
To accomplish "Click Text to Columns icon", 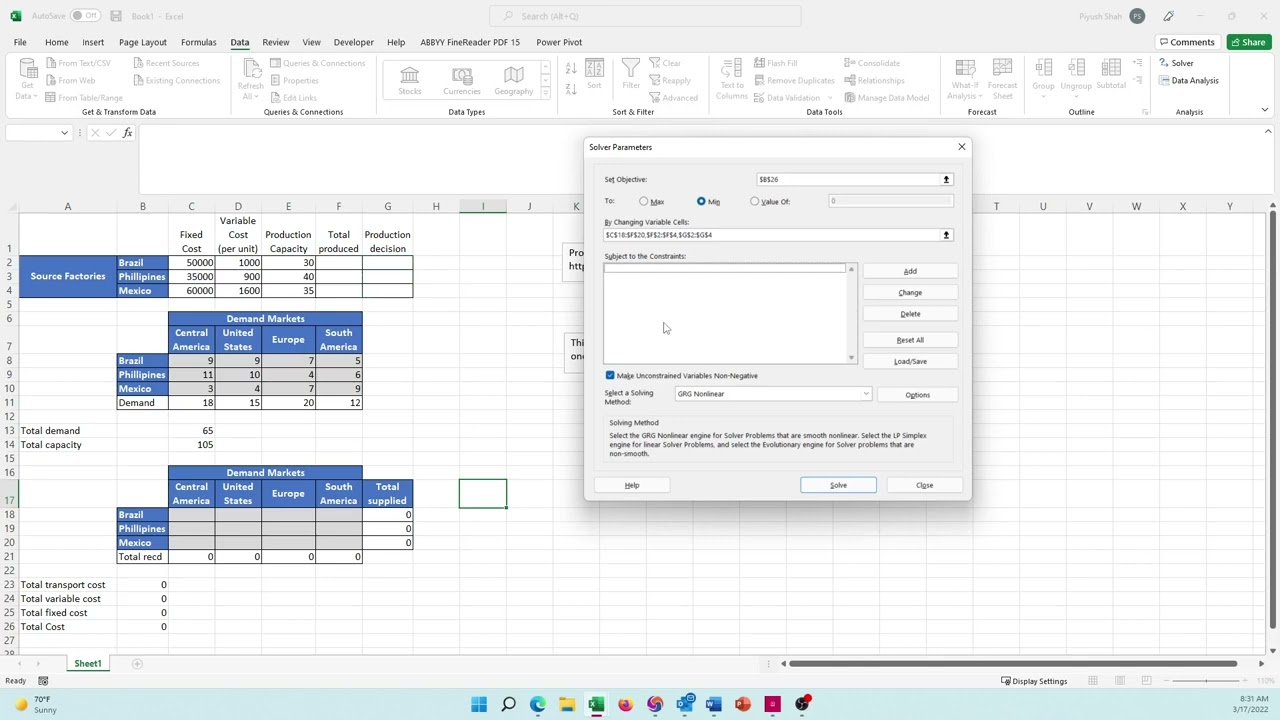I will click(731, 79).
